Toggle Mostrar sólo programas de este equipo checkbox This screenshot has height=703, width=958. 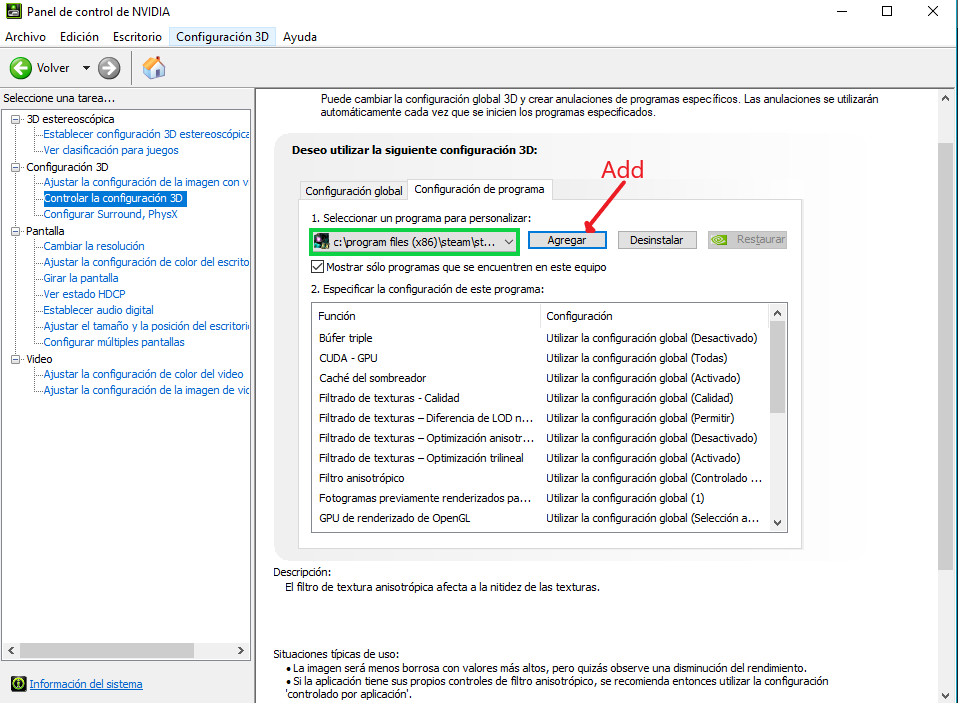coord(317,267)
